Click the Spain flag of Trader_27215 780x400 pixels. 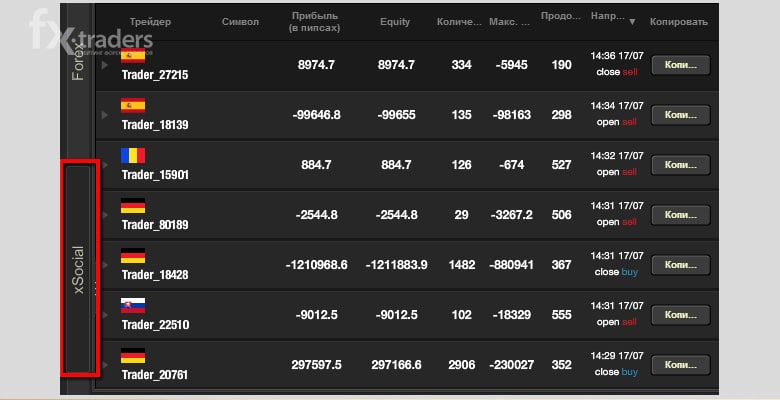point(133,55)
